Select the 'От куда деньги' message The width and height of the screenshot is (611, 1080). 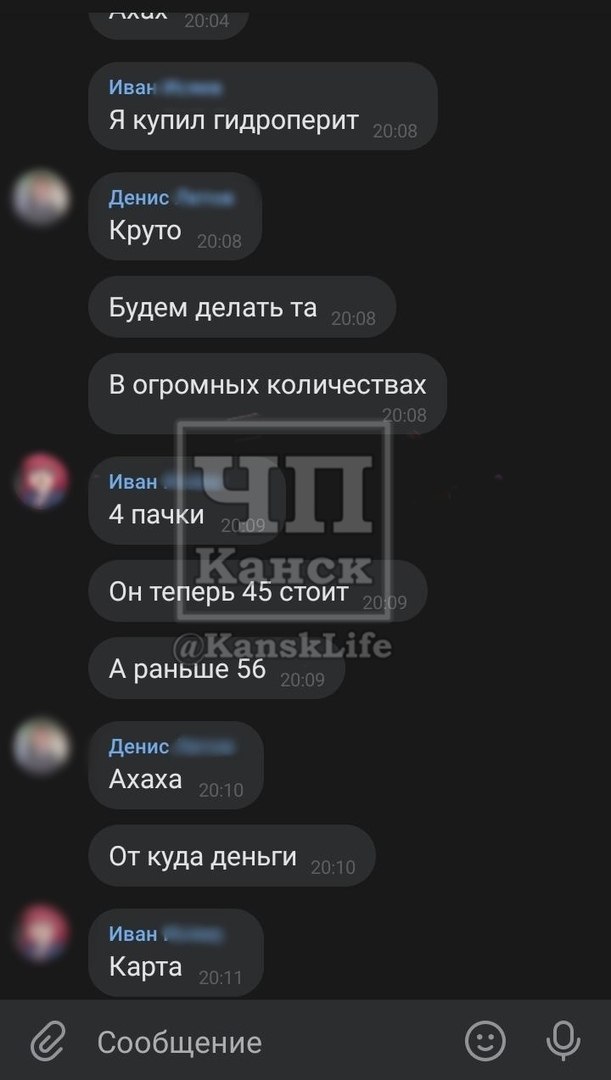coord(232,855)
